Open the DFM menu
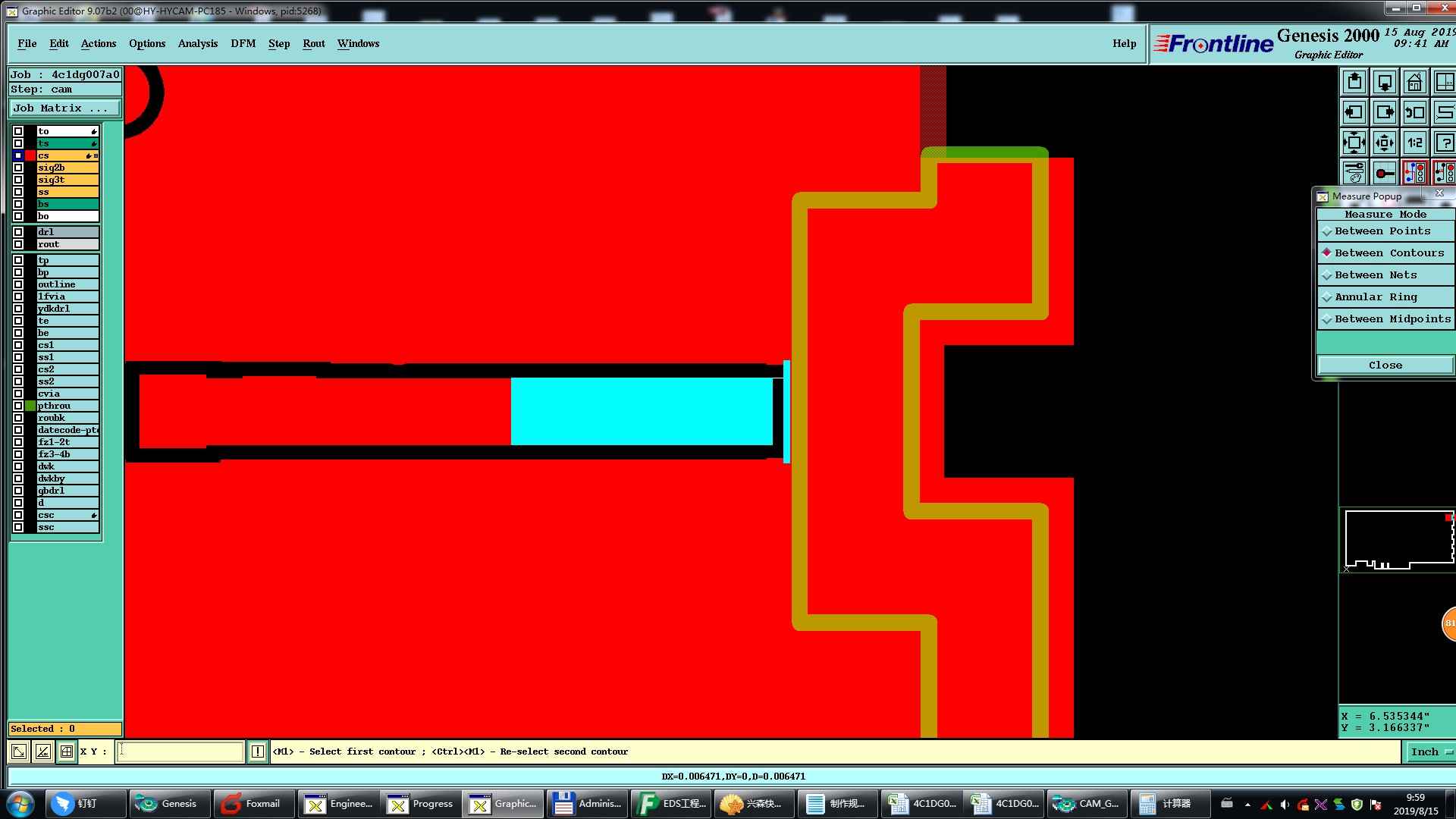Viewport: 1456px width, 819px height. (x=243, y=43)
